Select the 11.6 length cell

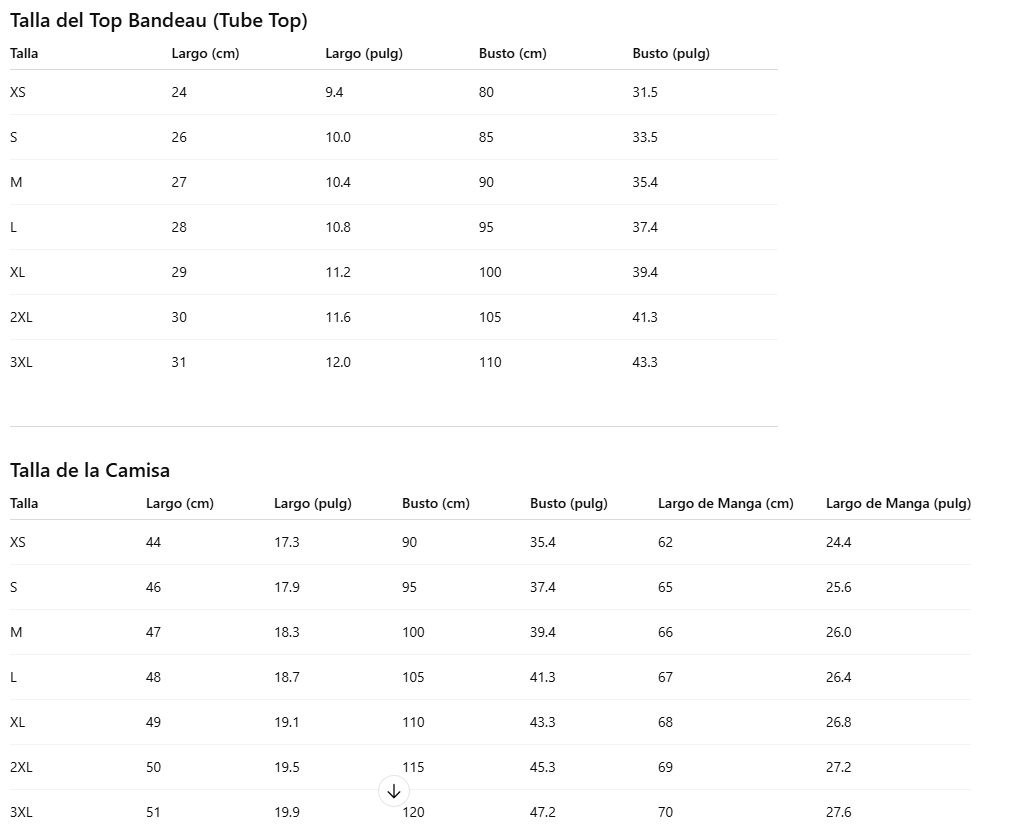[338, 317]
